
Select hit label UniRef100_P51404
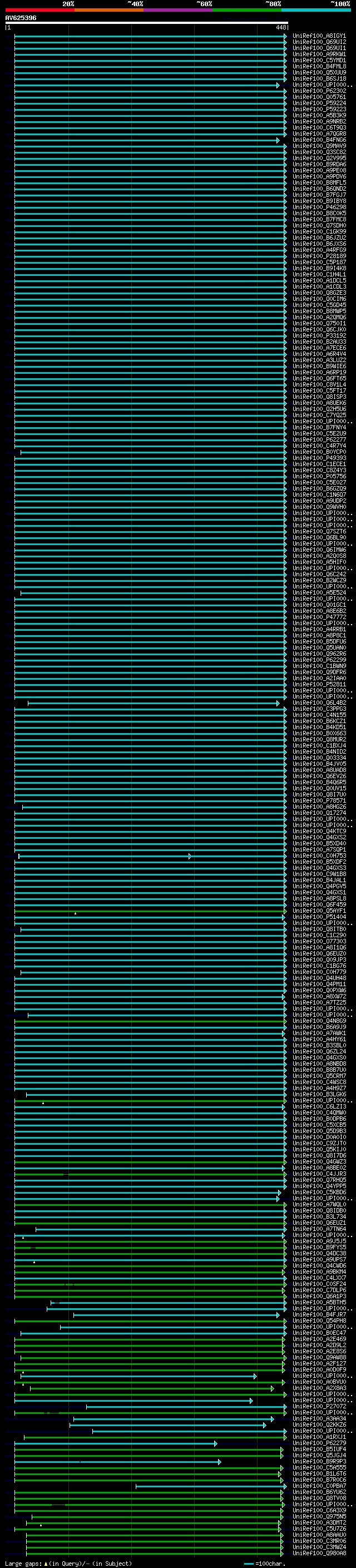(319, 917)
